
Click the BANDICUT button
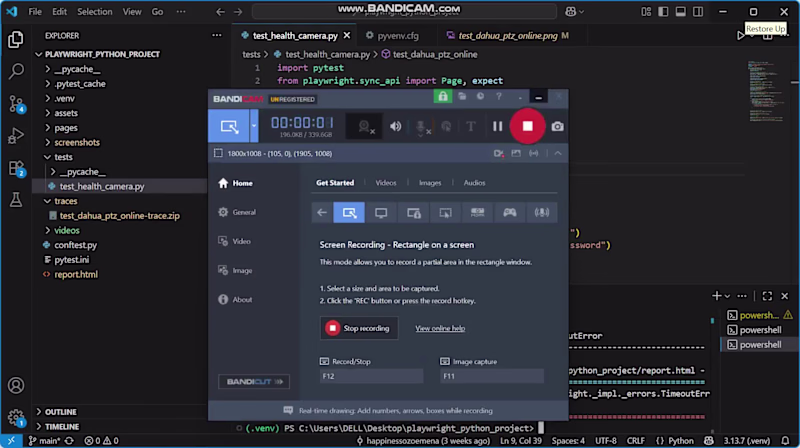[254, 382]
